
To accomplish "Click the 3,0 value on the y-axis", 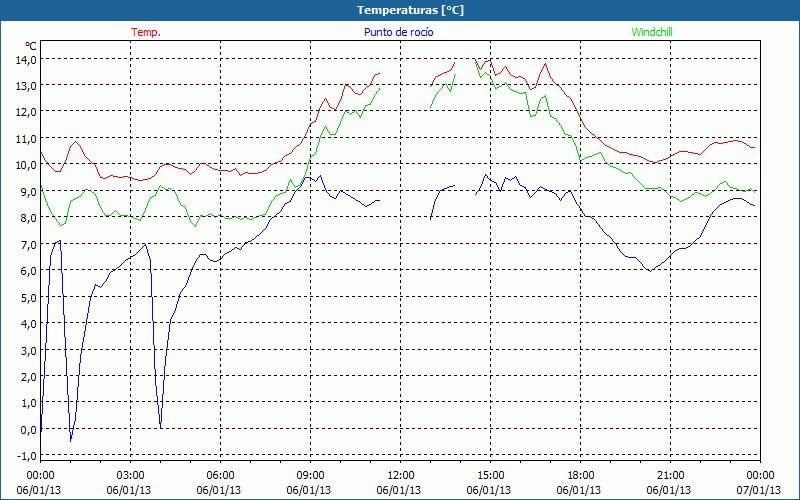I will click(29, 351).
